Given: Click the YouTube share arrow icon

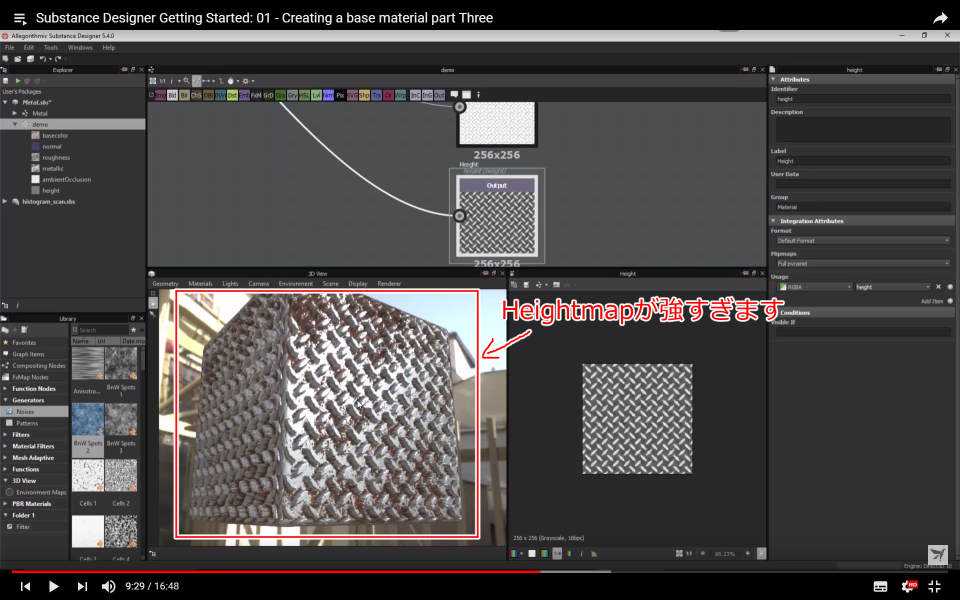Looking at the screenshot, I should (x=940, y=18).
